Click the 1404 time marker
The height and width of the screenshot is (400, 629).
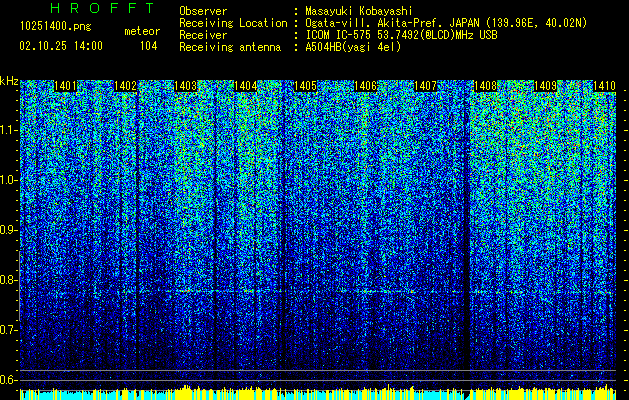[x=246, y=86]
